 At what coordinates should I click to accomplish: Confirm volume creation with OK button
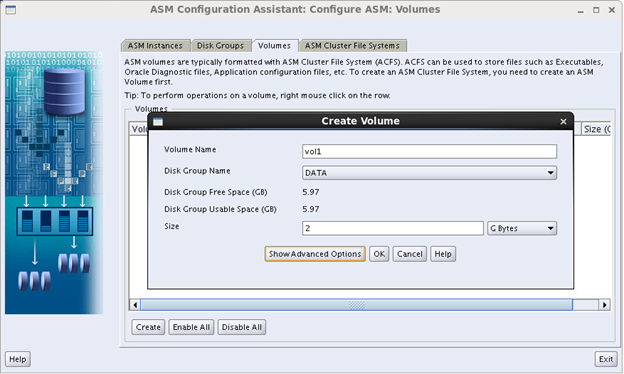[x=379, y=254]
